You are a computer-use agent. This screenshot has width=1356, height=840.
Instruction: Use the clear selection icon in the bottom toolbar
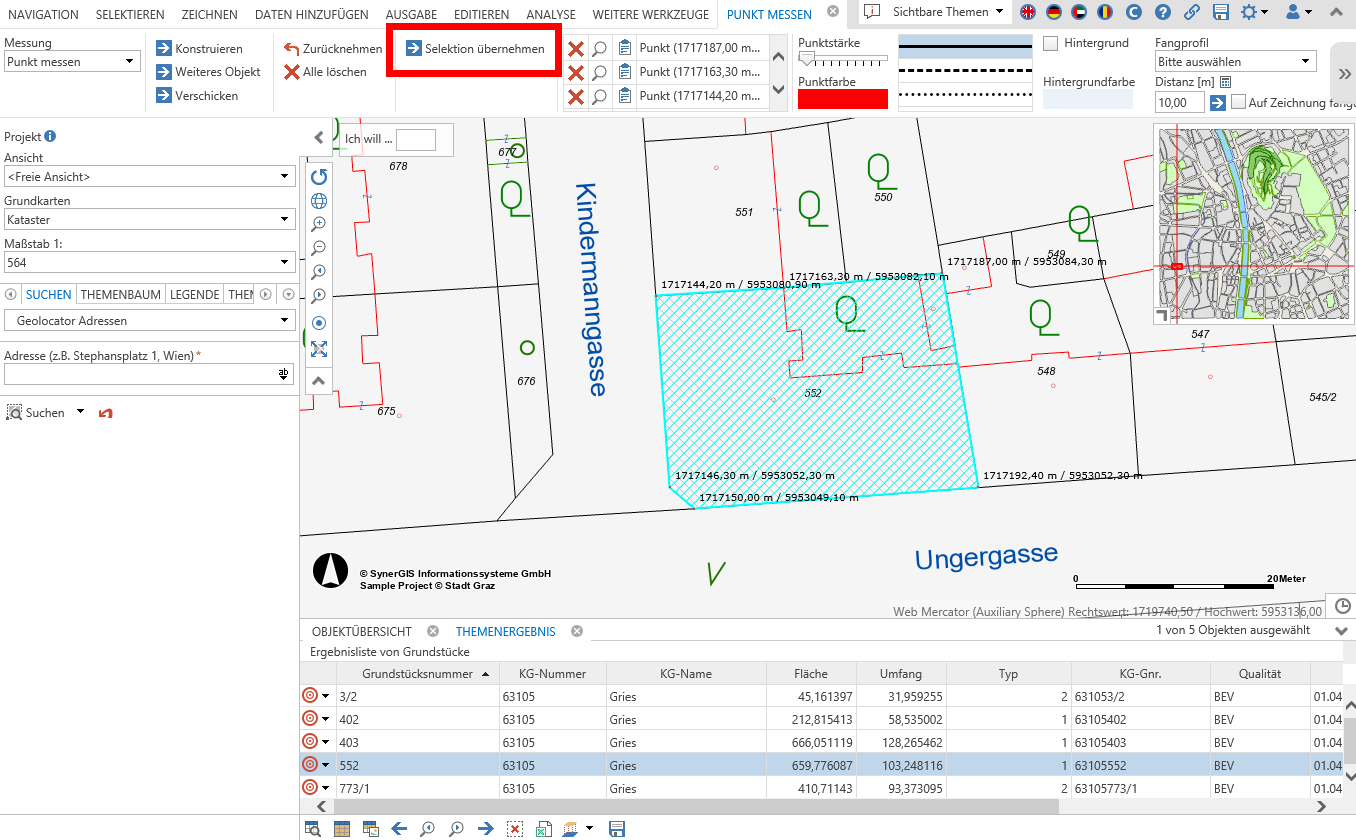pos(514,828)
